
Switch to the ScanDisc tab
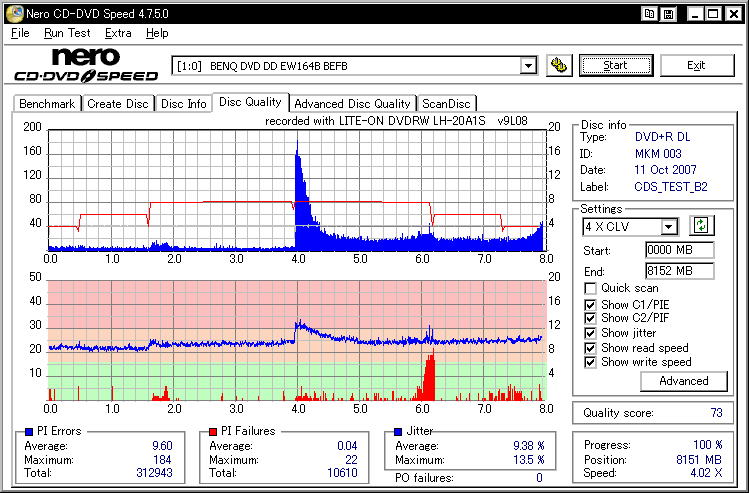[x=447, y=104]
